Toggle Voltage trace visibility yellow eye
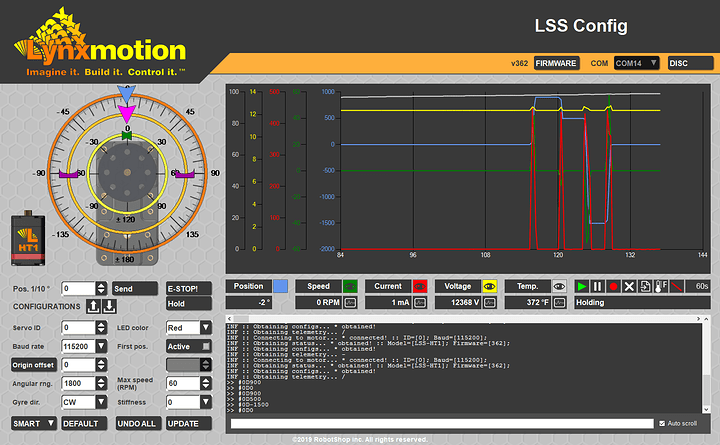 pos(490,287)
